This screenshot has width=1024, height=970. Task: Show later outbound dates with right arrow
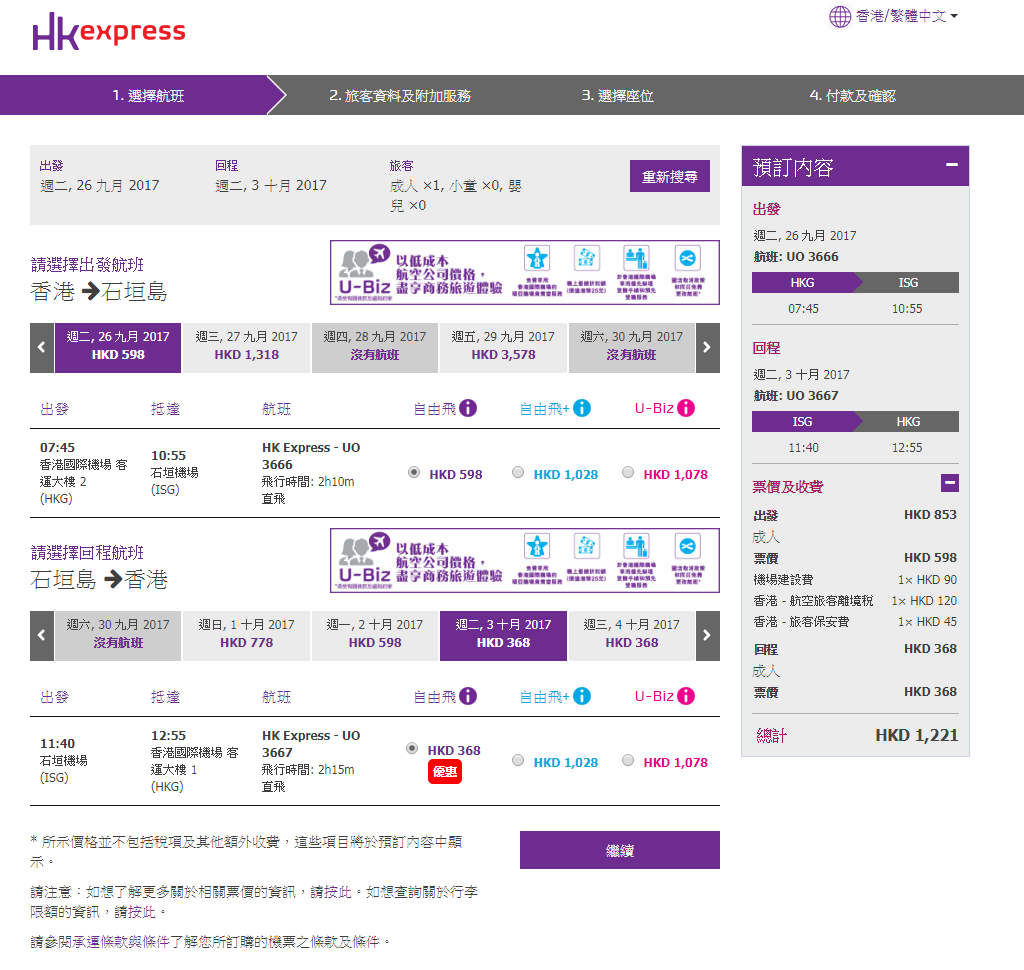point(707,348)
